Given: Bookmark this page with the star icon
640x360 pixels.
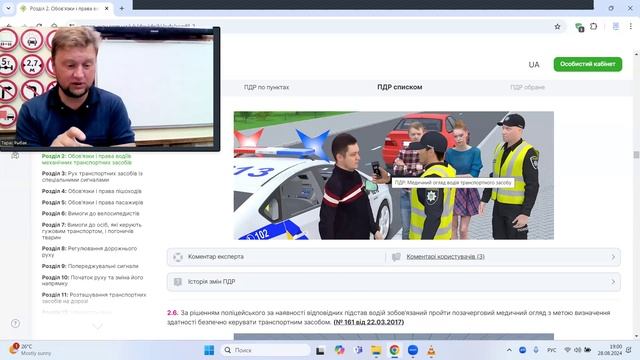Looking at the screenshot, I should [x=557, y=27].
